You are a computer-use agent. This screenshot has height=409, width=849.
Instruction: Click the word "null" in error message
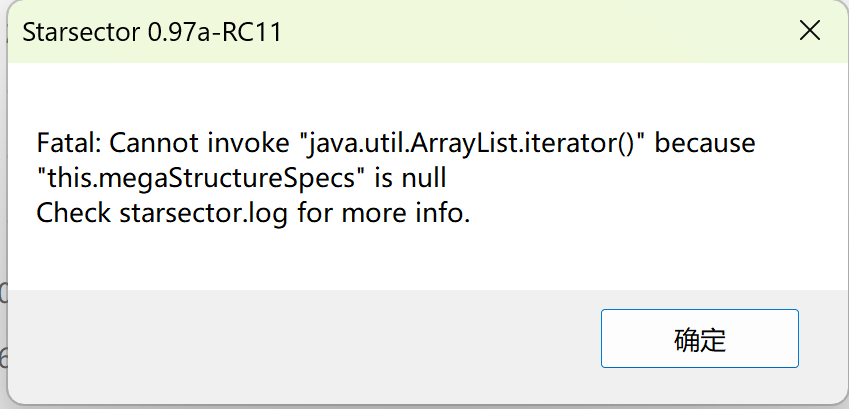click(421, 179)
